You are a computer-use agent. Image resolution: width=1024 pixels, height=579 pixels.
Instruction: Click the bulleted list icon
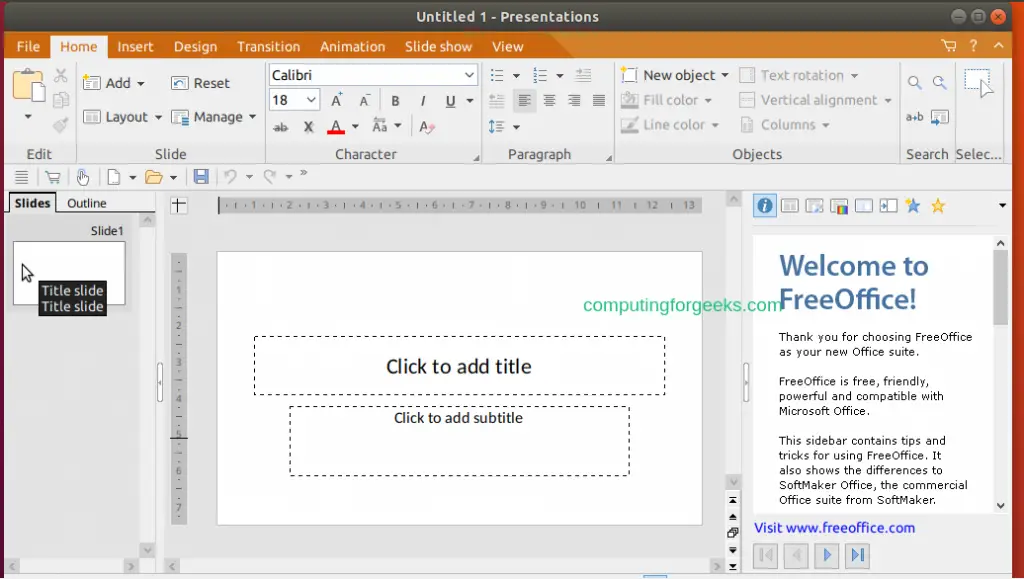497,76
